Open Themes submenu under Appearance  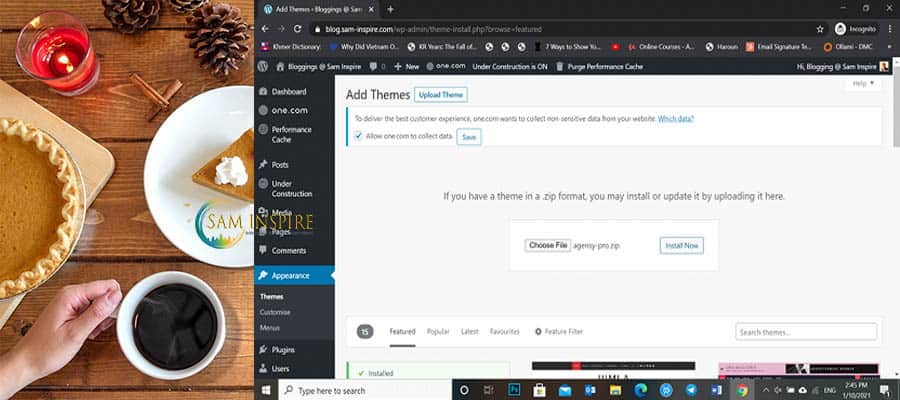pos(271,297)
